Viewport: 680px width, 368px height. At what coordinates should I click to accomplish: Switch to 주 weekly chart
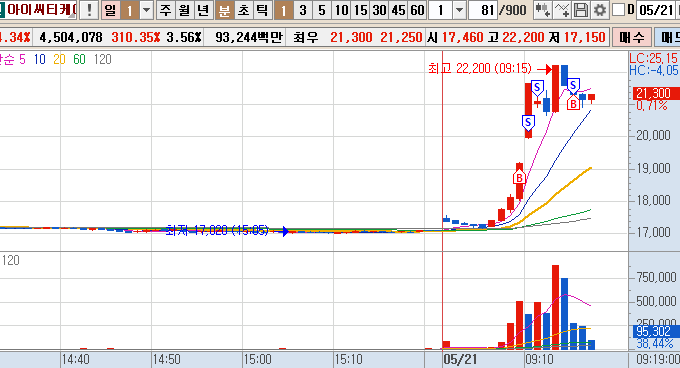pyautogui.click(x=165, y=10)
